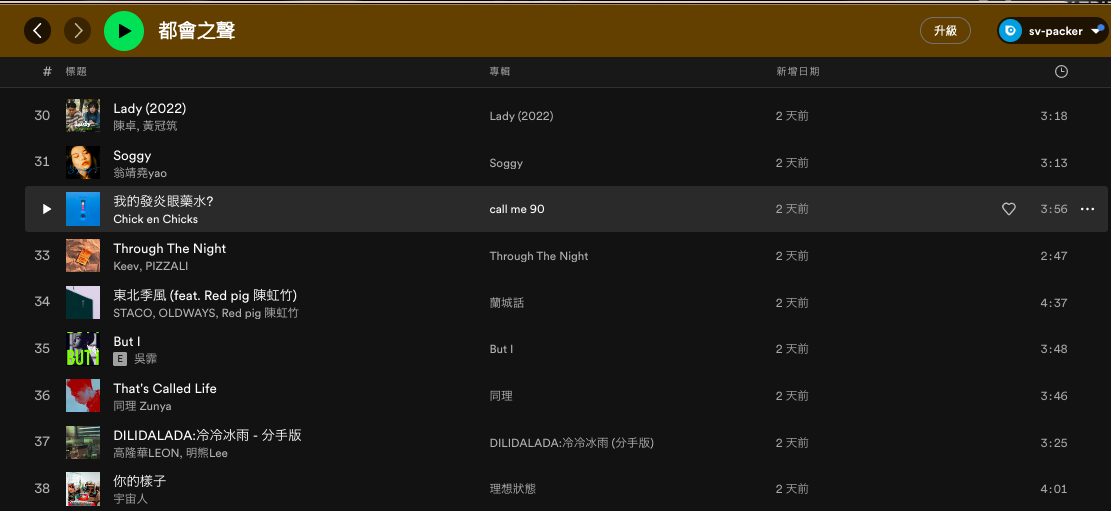Like the song 我的發炎眼藥水? with heart icon
Viewport: 1111px width, 511px height.
tap(1009, 209)
